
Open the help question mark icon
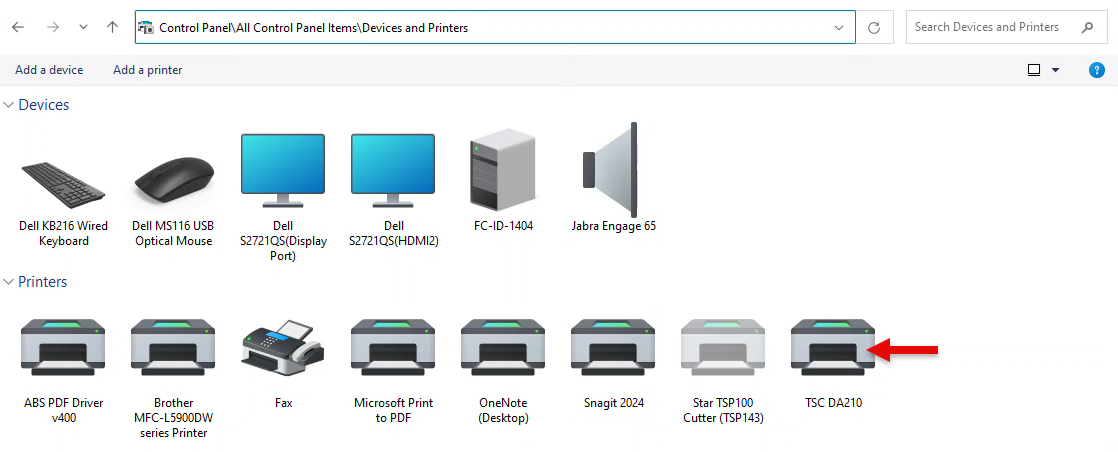click(x=1096, y=70)
